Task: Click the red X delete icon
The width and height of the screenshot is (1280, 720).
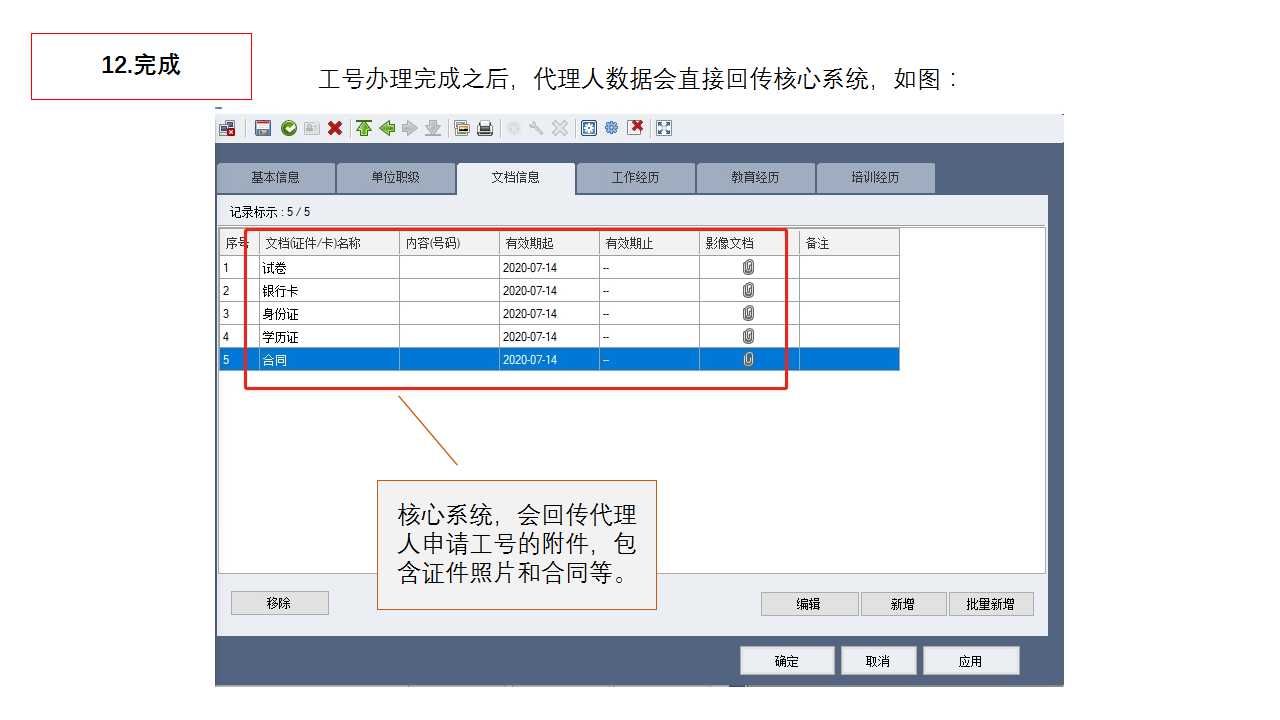Action: tap(335, 128)
